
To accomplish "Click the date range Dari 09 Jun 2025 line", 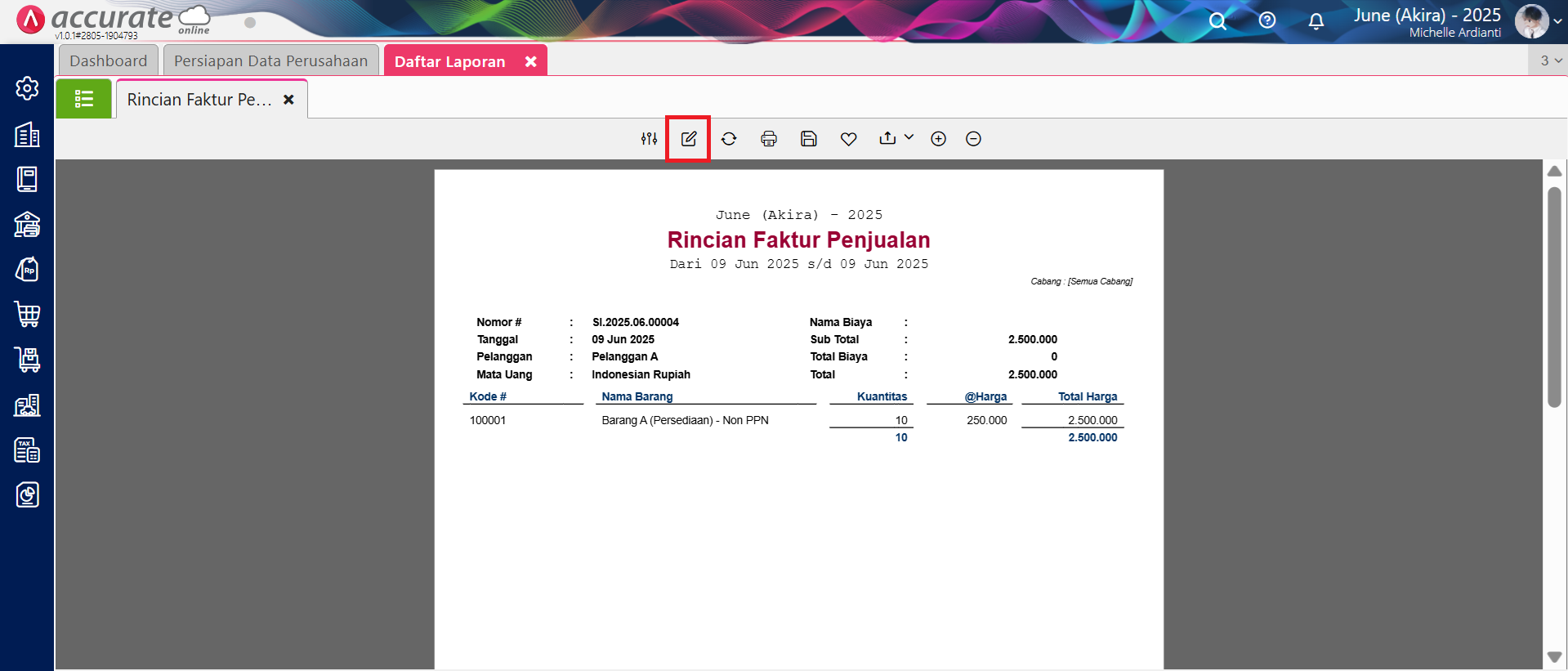I will coord(798,264).
